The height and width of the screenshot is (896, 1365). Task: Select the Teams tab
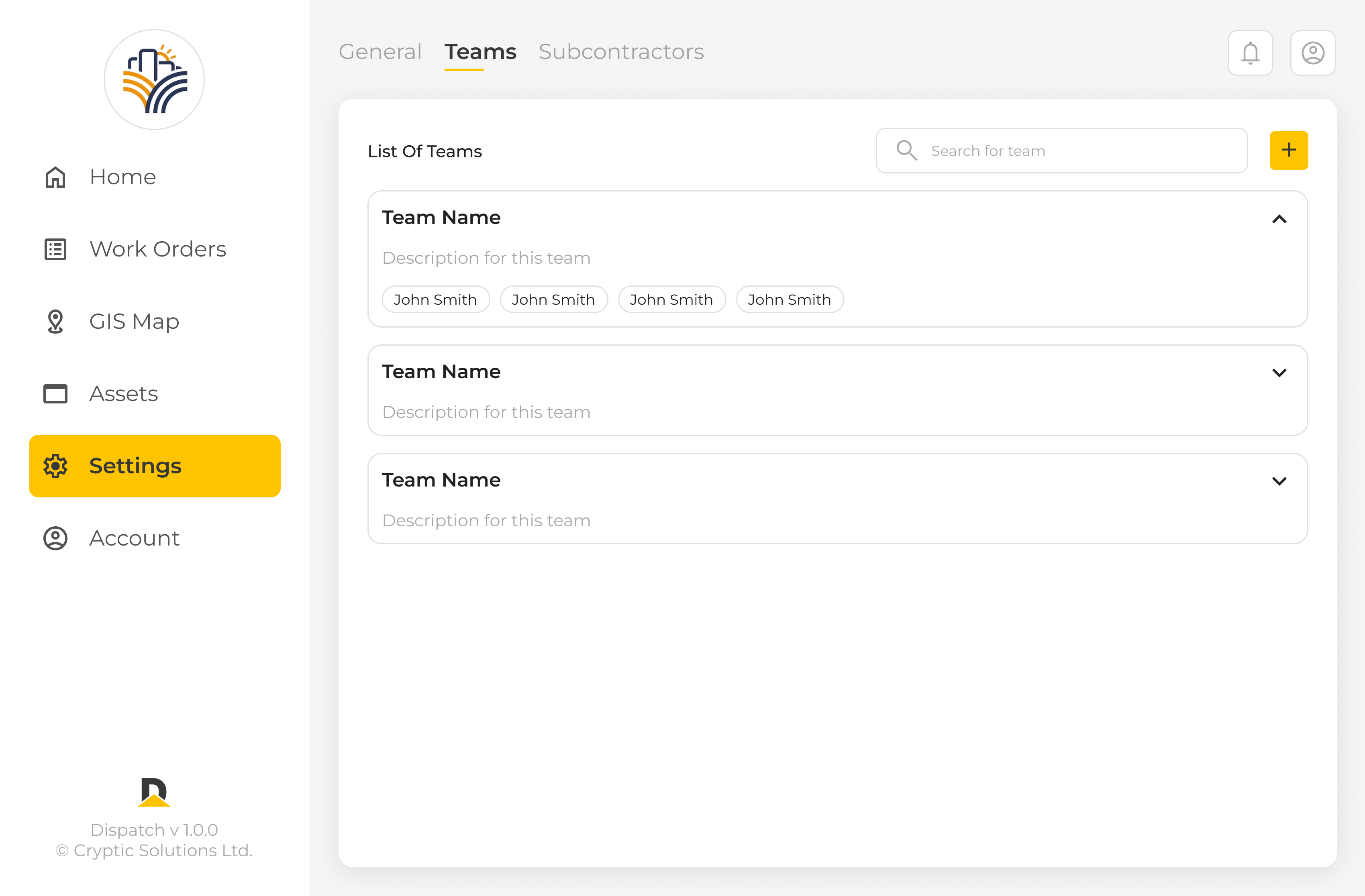480,52
